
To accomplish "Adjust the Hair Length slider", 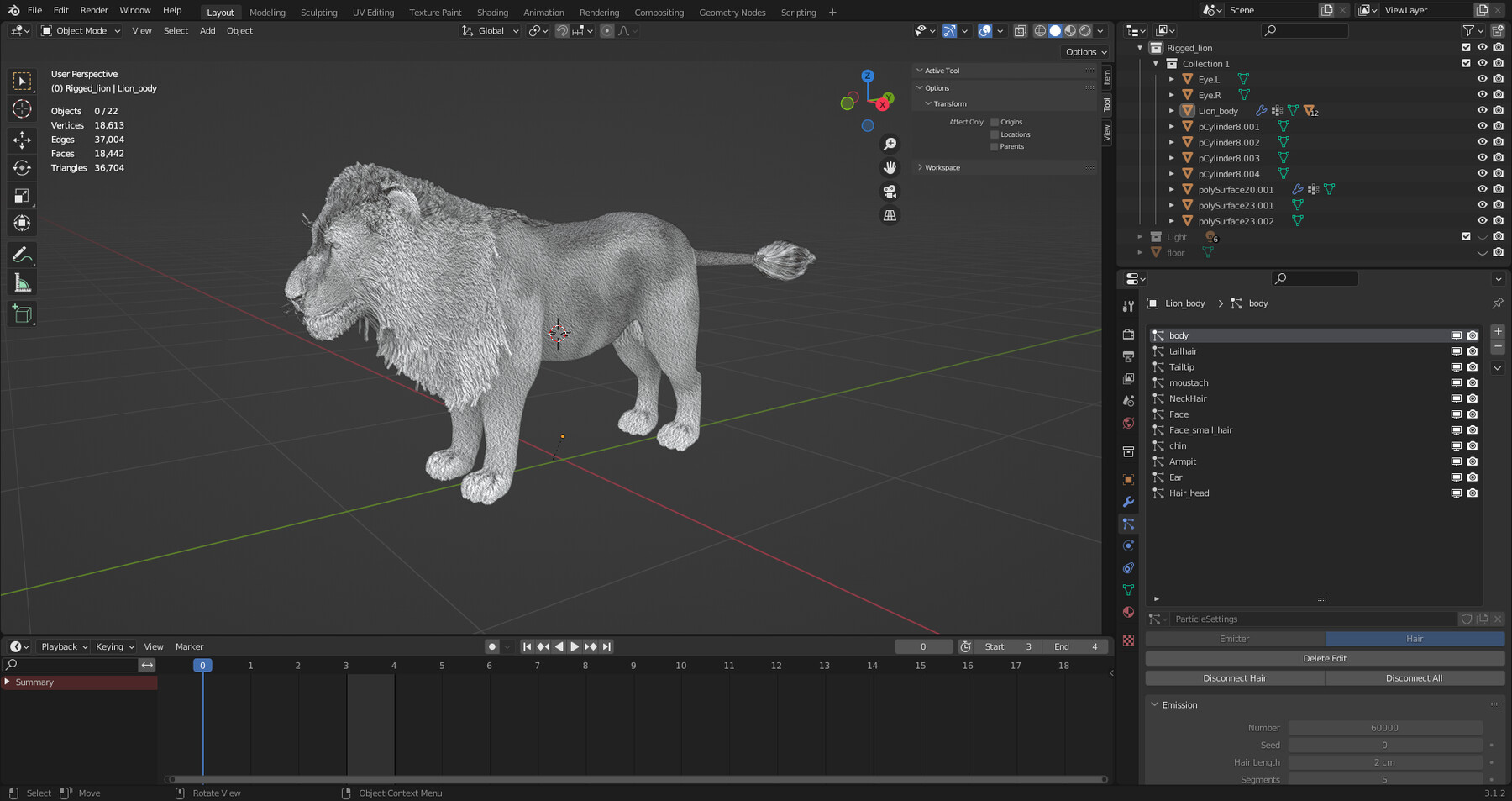I will coord(1385,762).
